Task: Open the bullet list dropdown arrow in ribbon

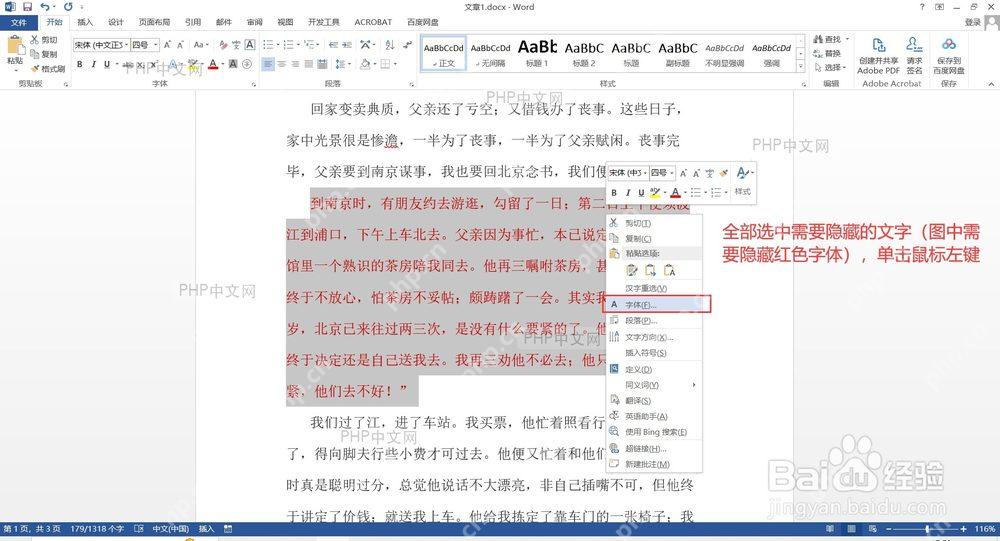Action: (x=277, y=45)
